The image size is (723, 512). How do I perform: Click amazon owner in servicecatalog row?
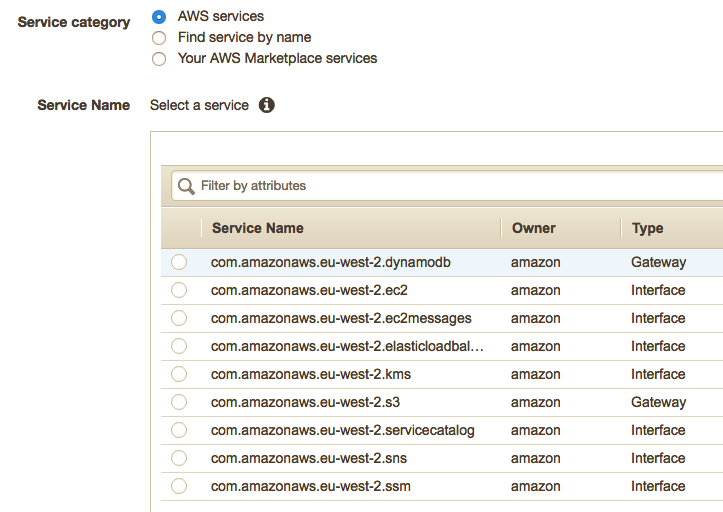[x=536, y=430]
